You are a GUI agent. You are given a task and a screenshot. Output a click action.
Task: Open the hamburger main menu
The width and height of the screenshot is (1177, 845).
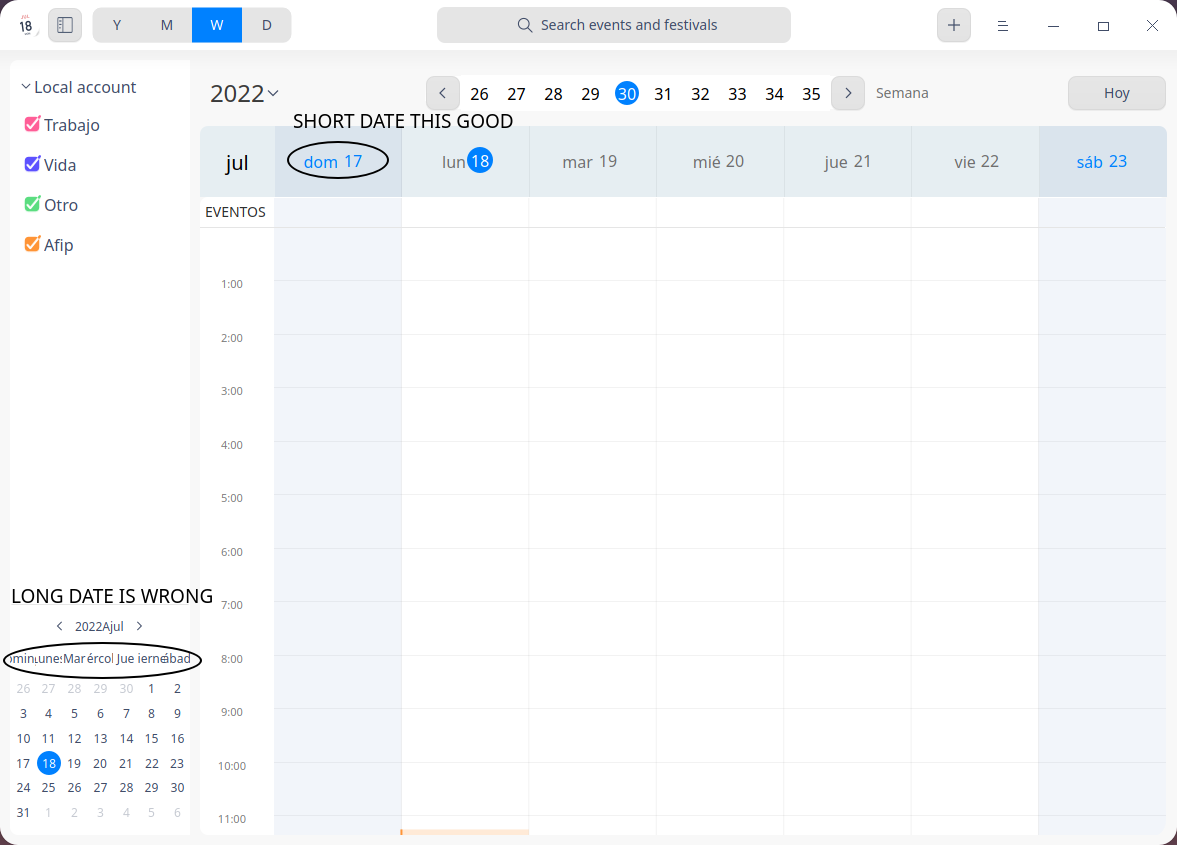pos(1002,26)
